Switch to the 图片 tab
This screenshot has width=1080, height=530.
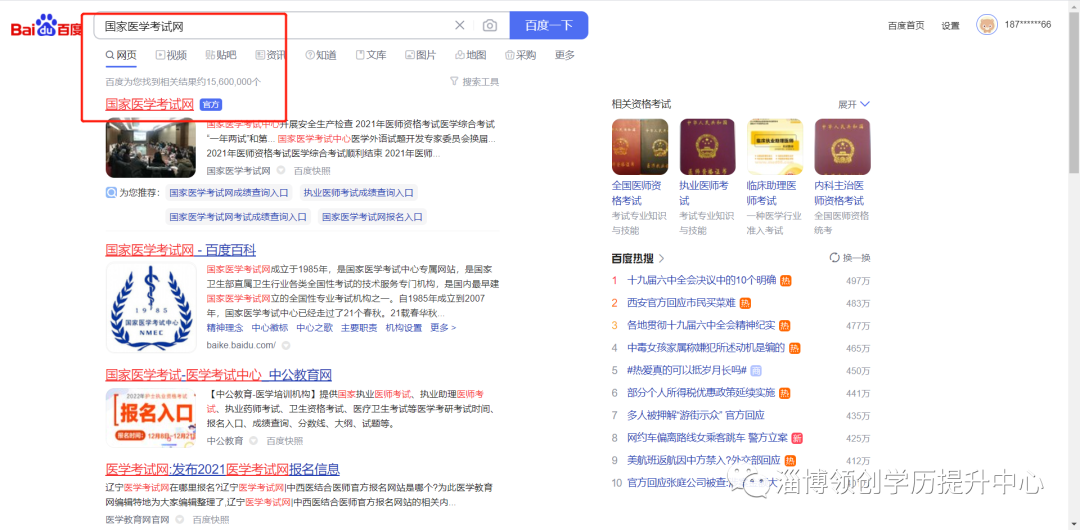coord(420,55)
